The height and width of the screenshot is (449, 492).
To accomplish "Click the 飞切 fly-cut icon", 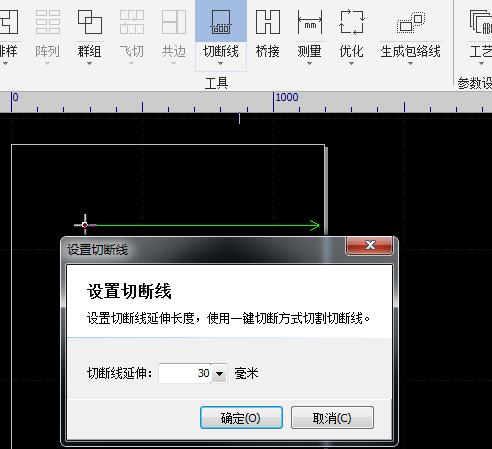I will point(132,22).
